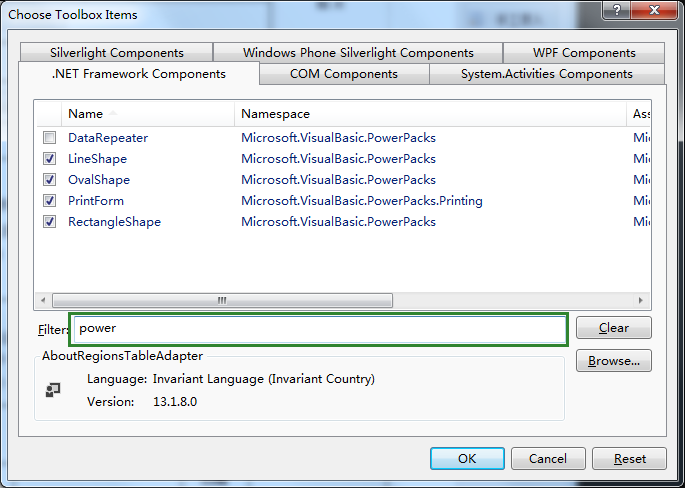Check the DataRepeater checkbox

(49, 138)
